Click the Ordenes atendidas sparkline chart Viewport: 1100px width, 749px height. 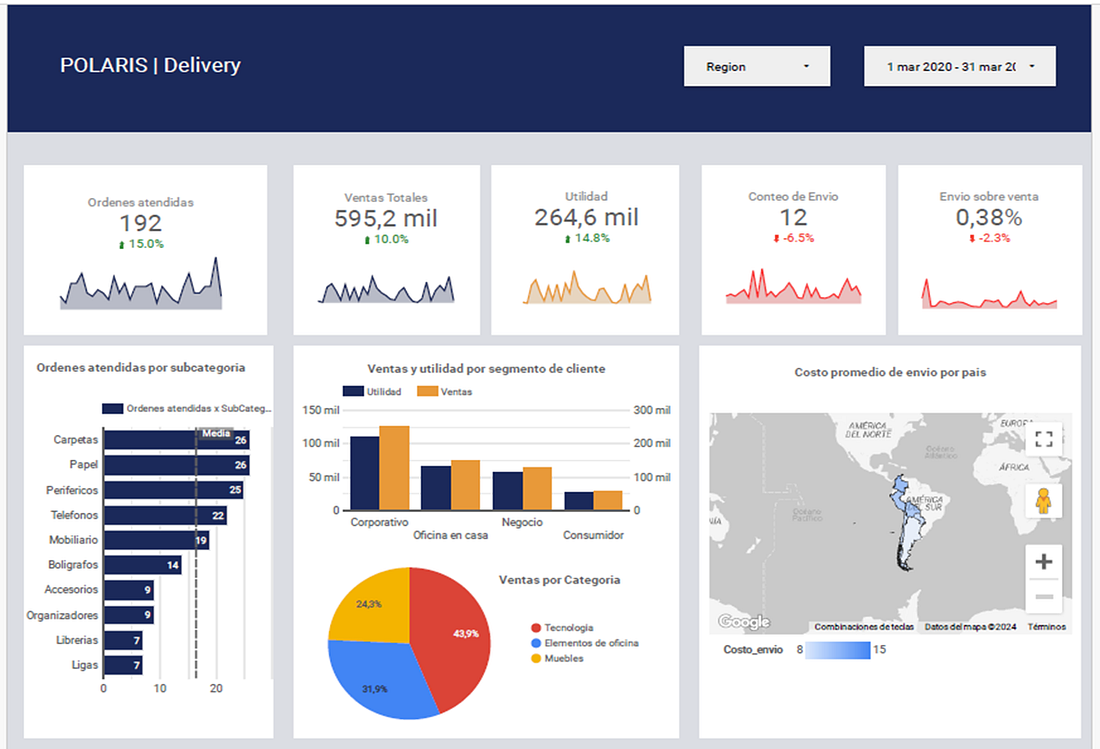(x=141, y=284)
